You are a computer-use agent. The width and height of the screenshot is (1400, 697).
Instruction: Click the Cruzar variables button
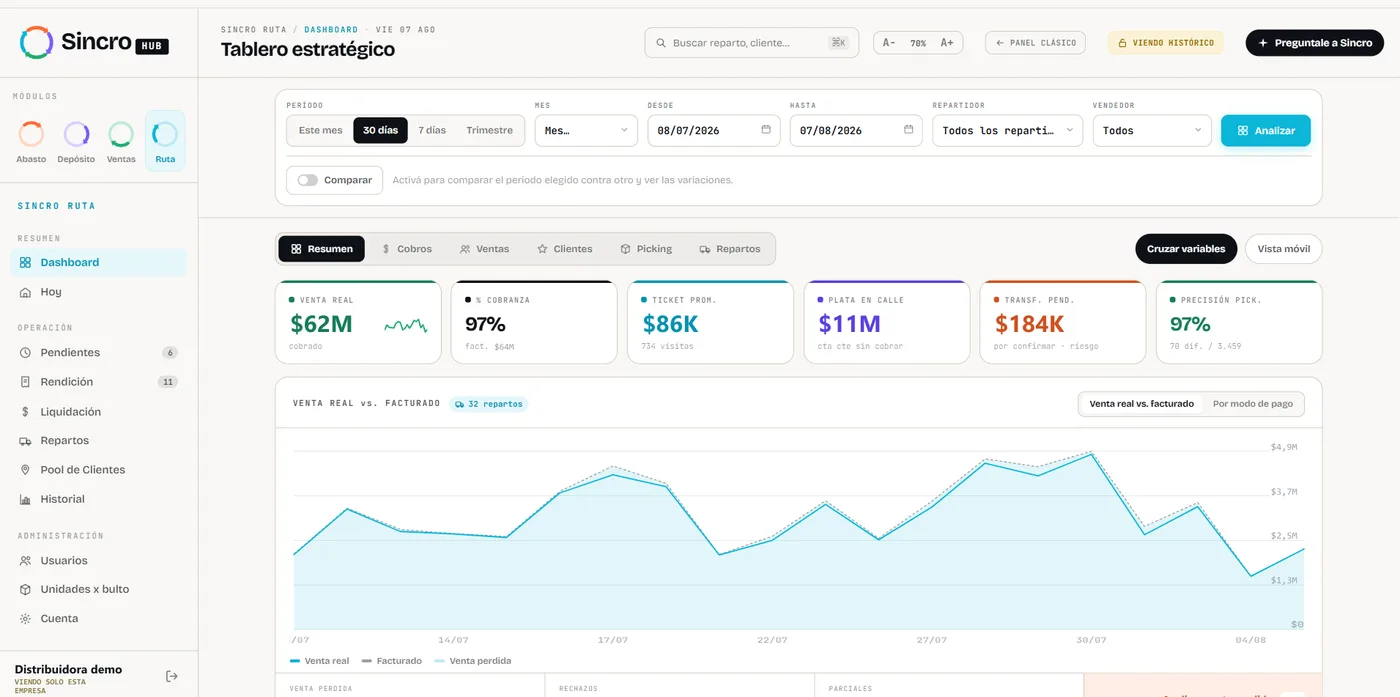pyautogui.click(x=1186, y=249)
